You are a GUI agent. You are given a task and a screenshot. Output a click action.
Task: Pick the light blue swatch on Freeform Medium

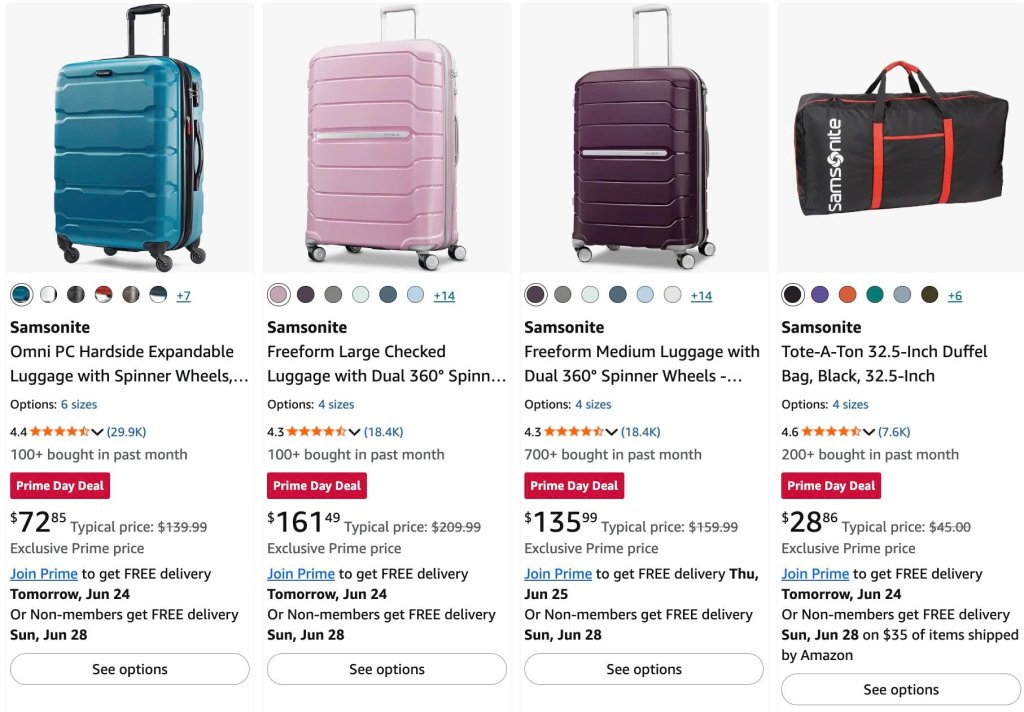click(x=645, y=295)
